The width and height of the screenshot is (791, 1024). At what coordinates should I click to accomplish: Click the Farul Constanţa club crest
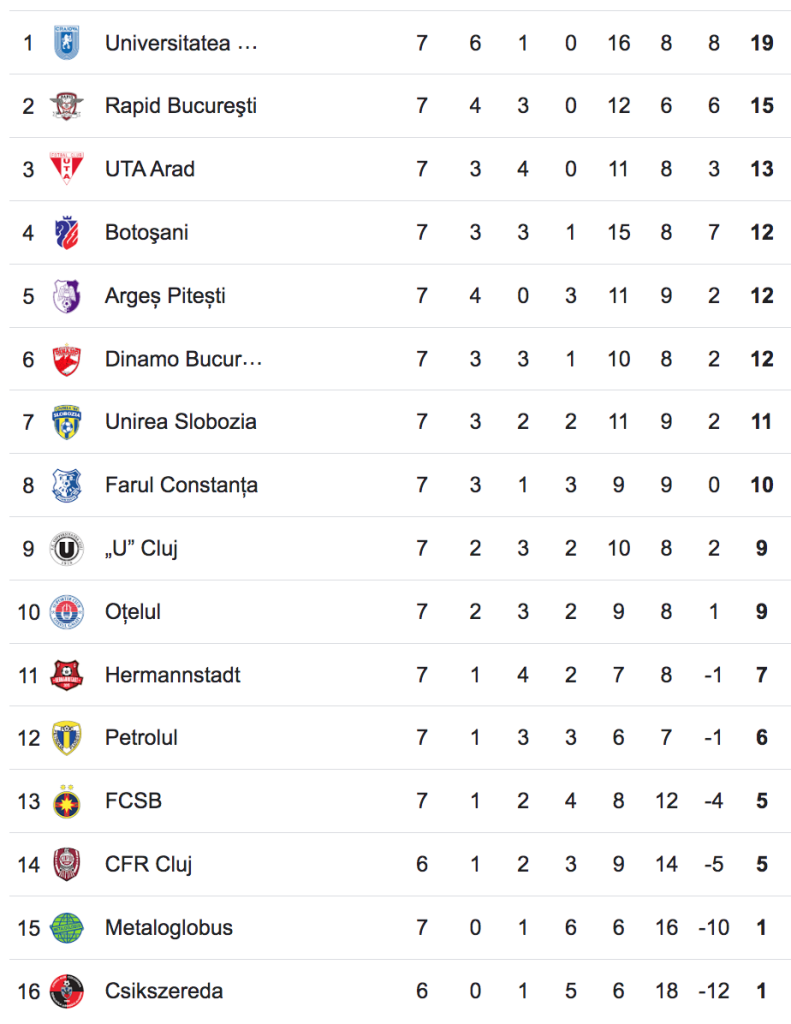pyautogui.click(x=67, y=485)
